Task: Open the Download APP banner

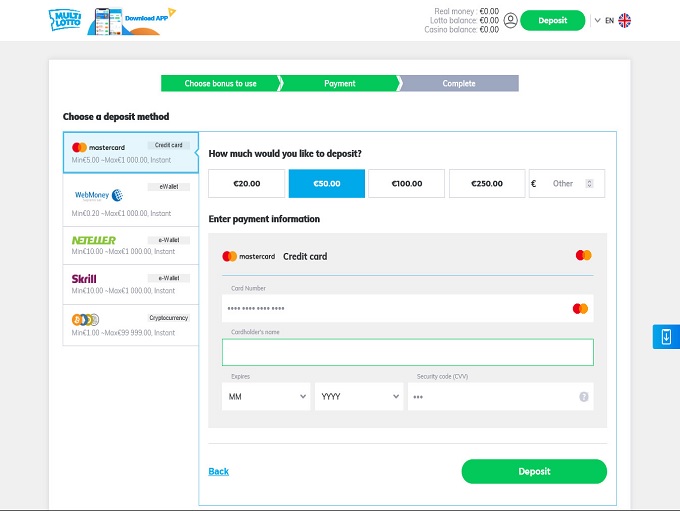Action: tap(135, 20)
